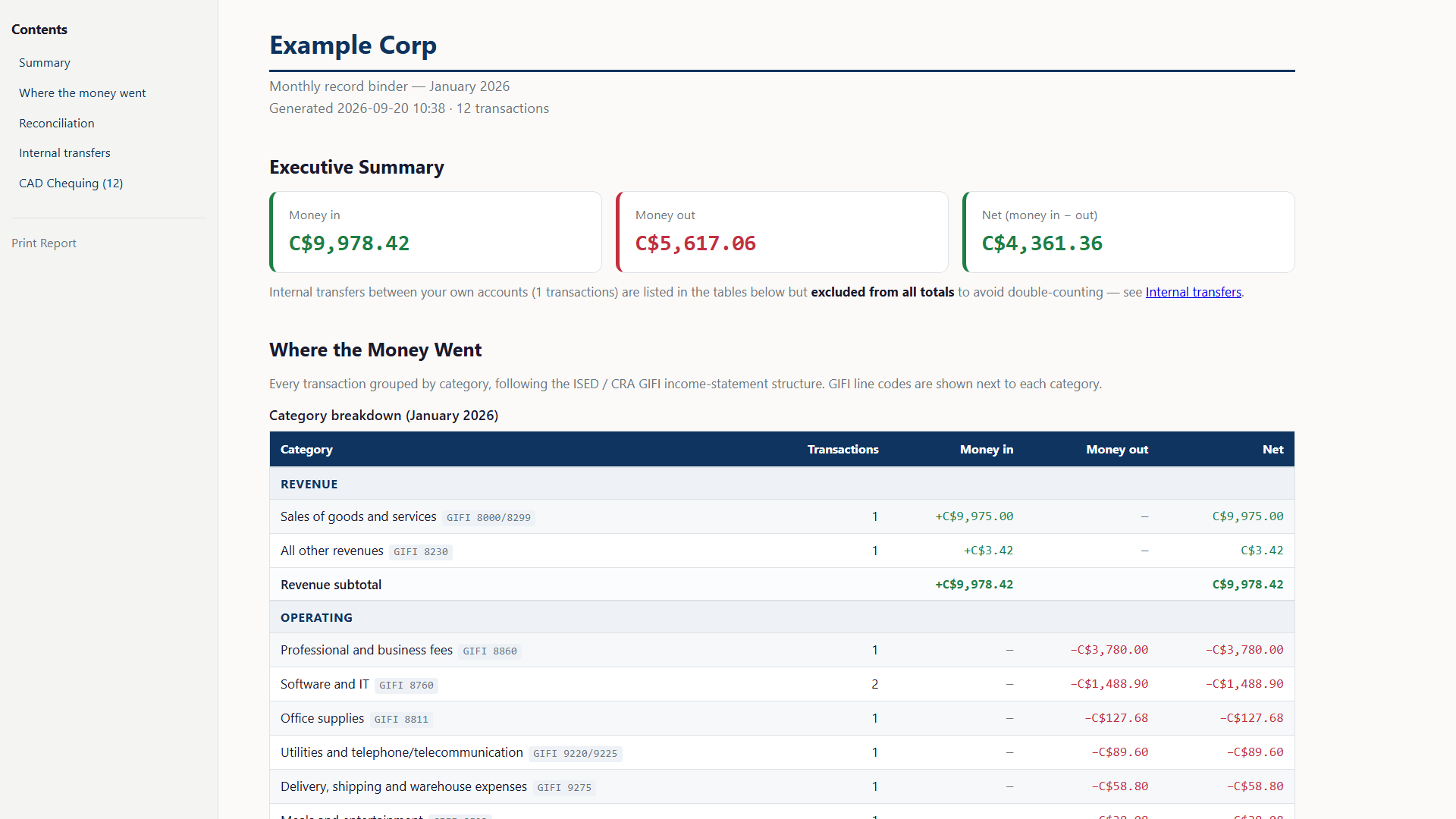Click the GIFI 9220/9225 code badge

[575, 754]
